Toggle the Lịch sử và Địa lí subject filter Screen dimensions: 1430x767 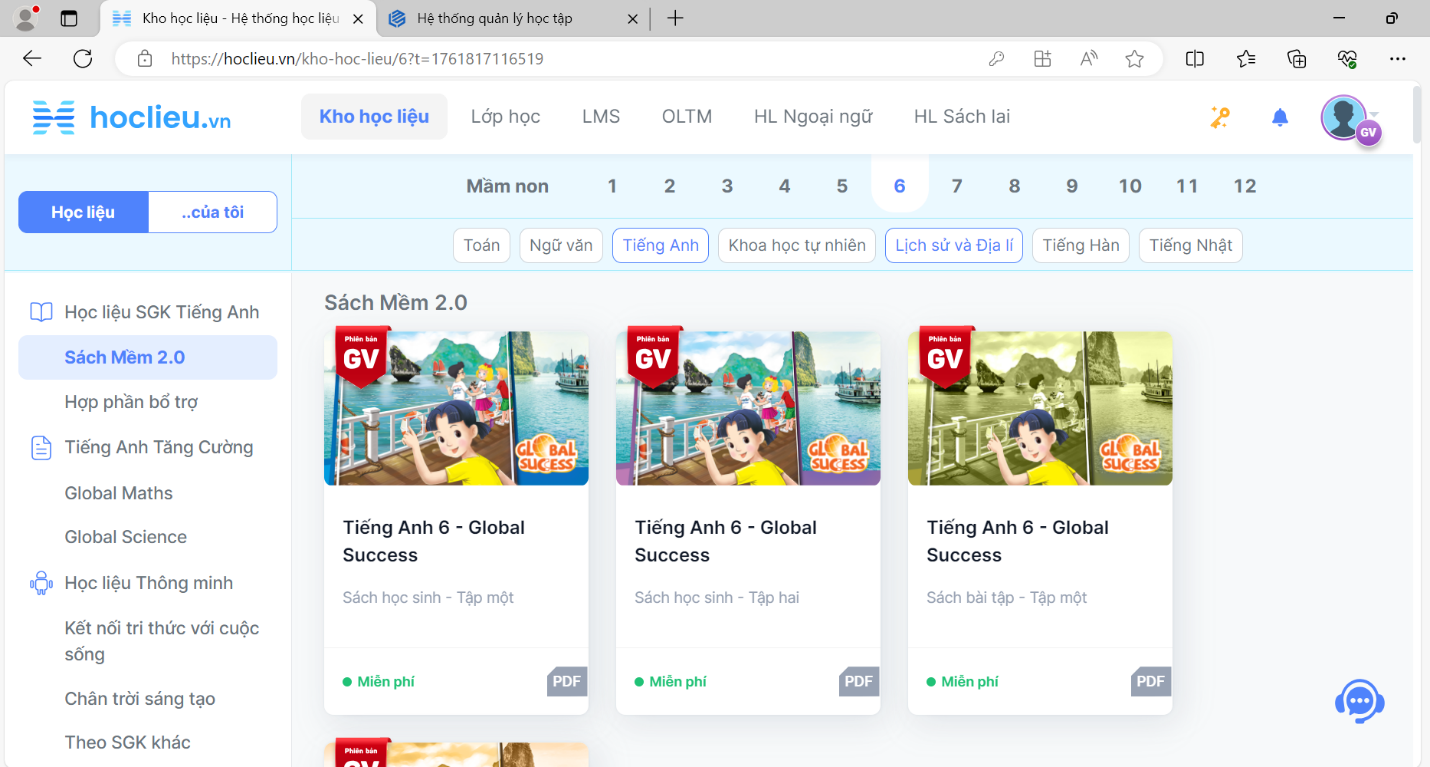point(953,245)
